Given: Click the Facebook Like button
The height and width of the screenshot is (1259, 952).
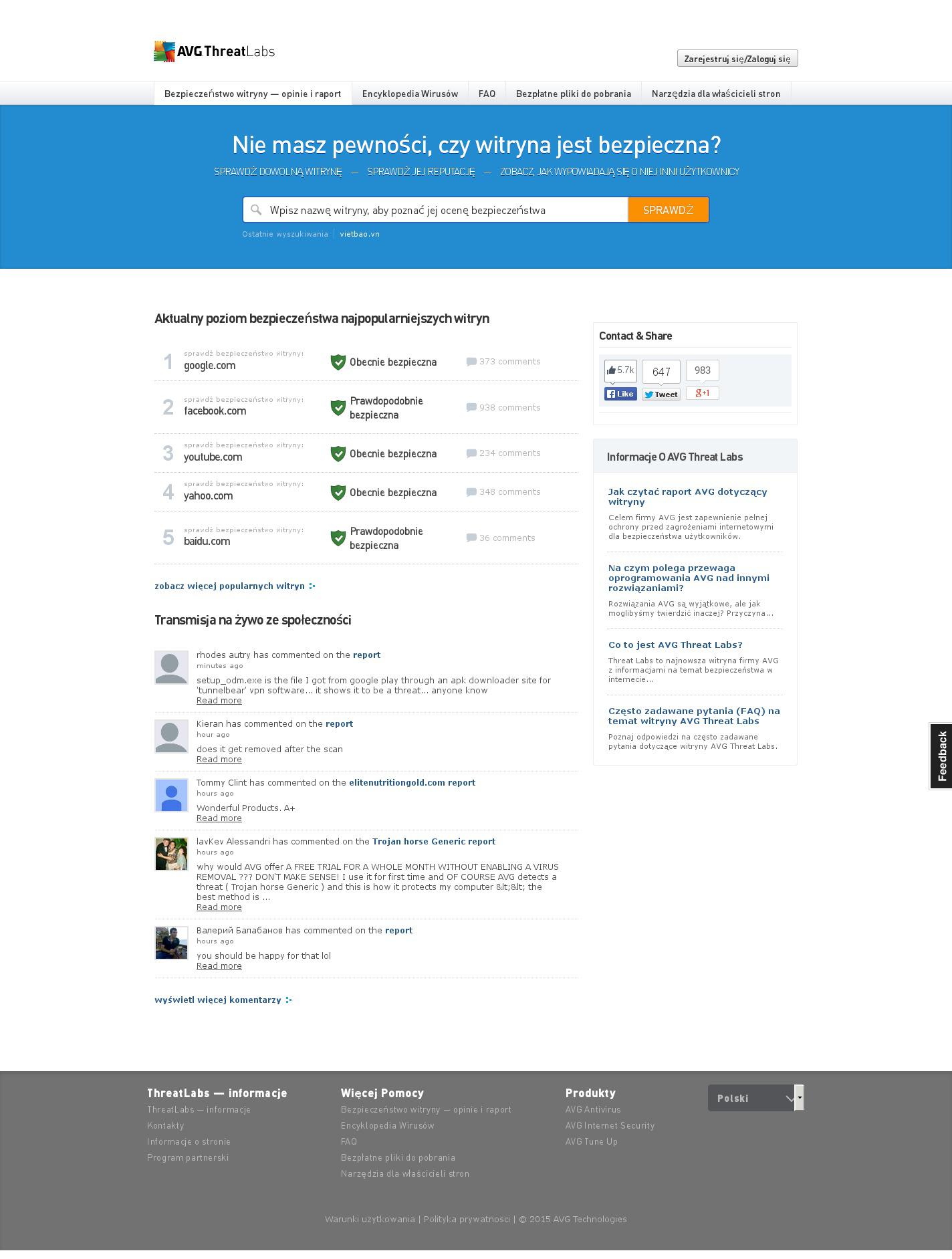Looking at the screenshot, I should [620, 394].
